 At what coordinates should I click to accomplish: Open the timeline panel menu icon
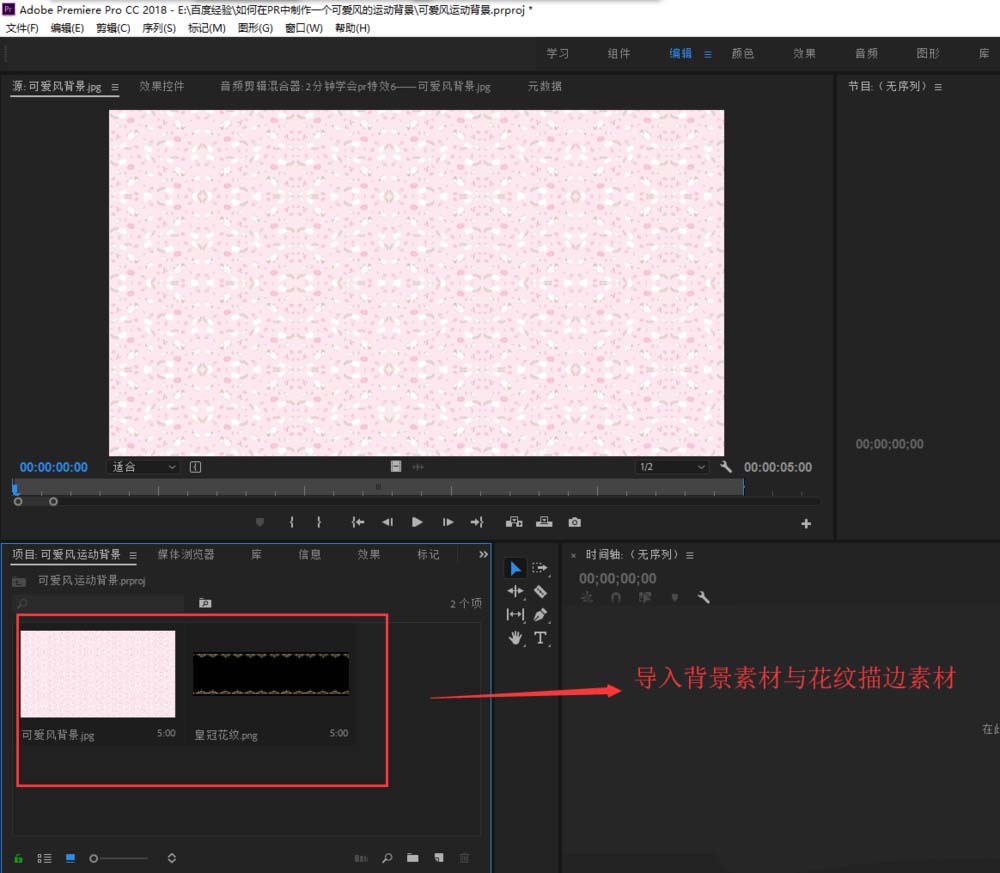[x=689, y=555]
